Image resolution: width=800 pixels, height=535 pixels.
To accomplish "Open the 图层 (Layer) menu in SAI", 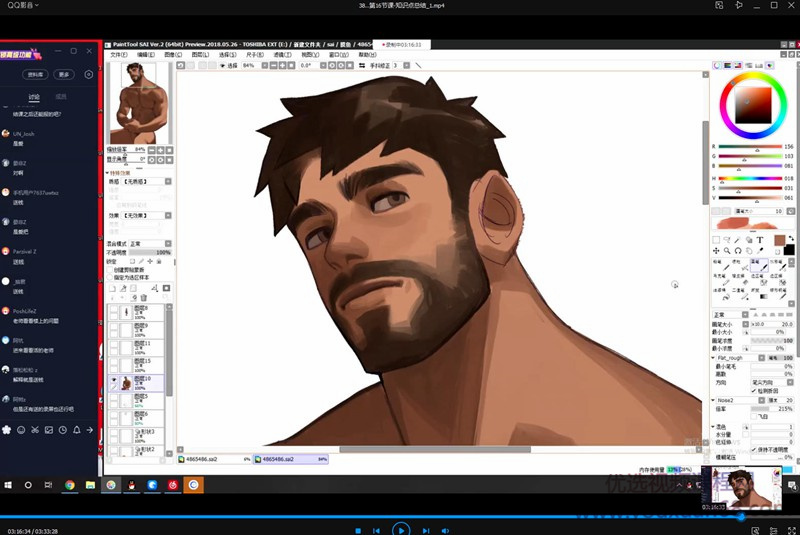I will (x=199, y=54).
